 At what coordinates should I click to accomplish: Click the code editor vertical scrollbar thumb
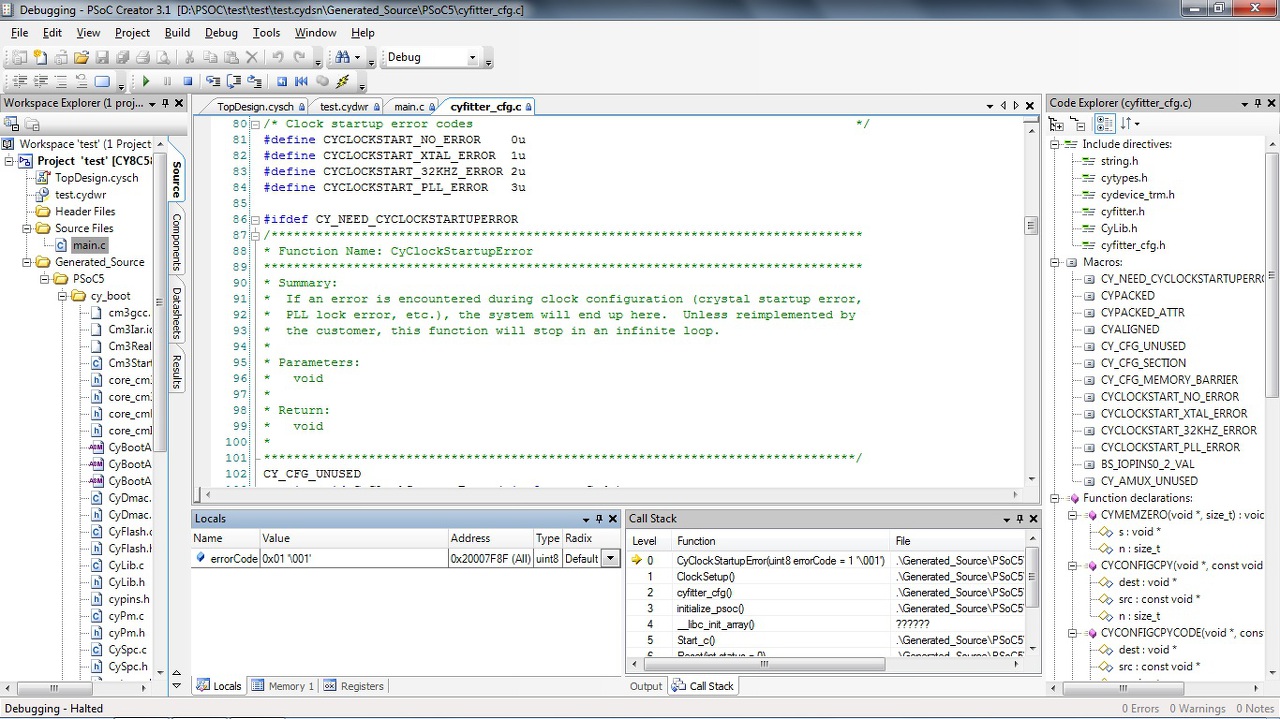coord(1031,226)
